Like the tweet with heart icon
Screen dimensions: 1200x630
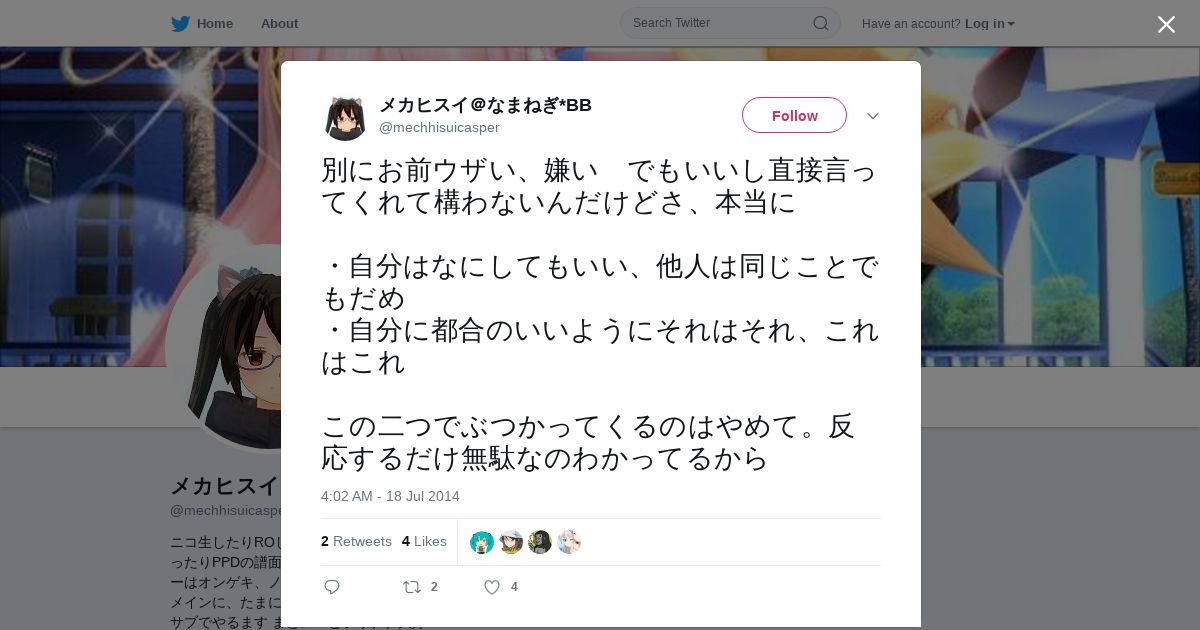pos(491,587)
